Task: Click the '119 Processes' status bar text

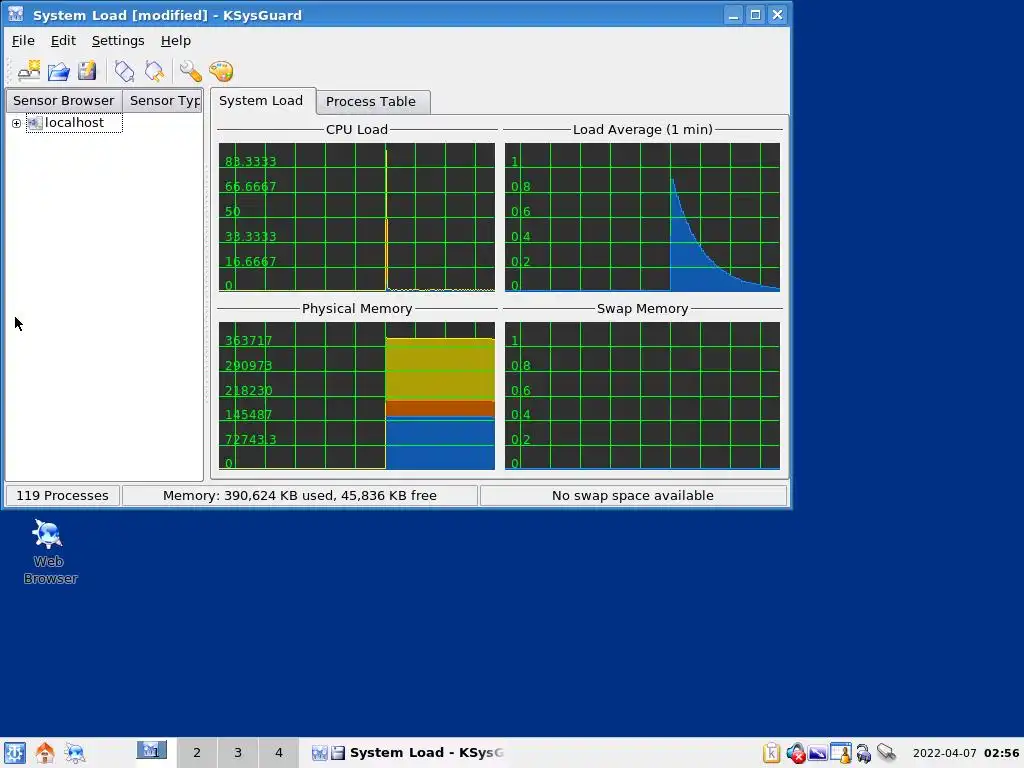Action: pos(62,496)
